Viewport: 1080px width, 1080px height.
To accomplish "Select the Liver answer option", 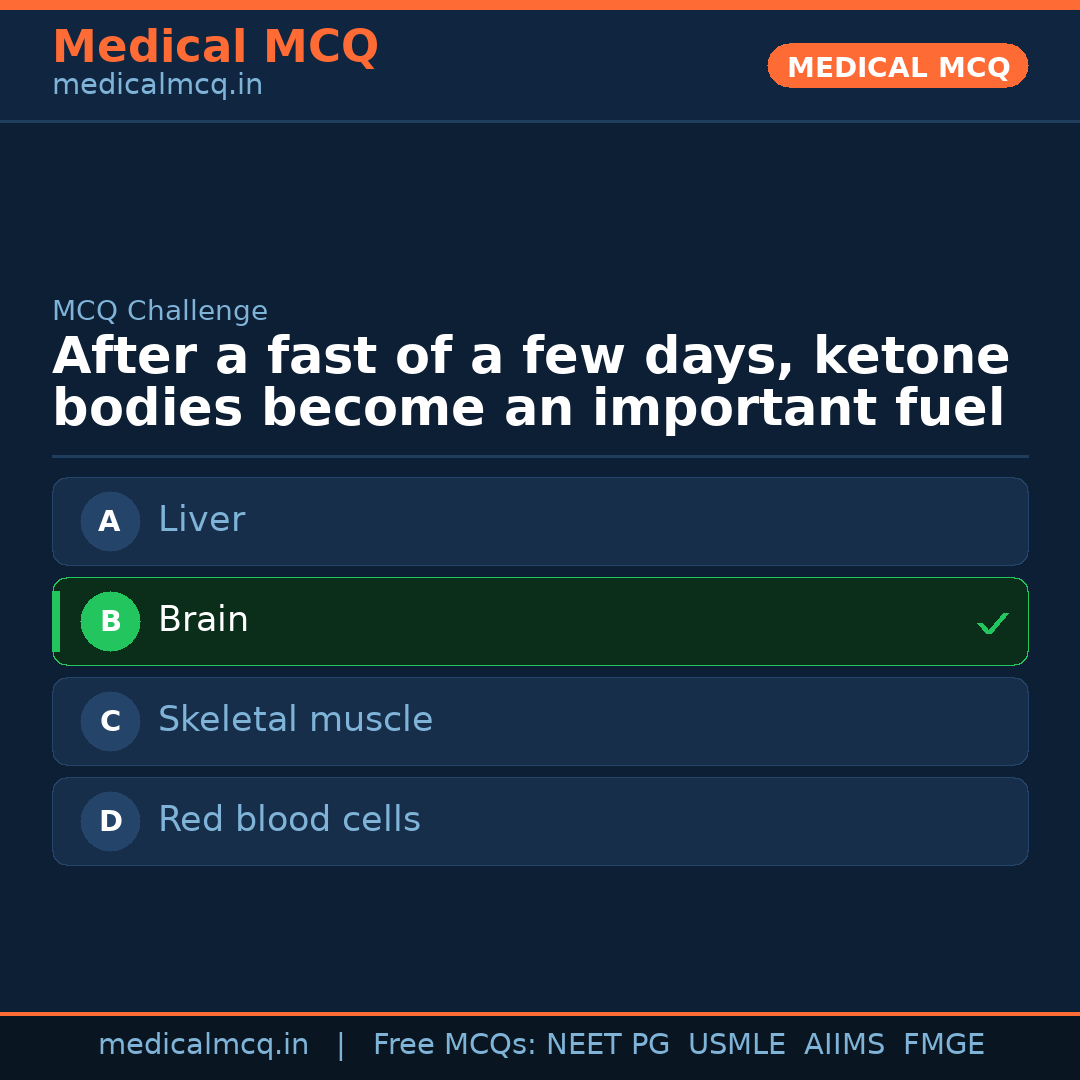I will [x=540, y=521].
